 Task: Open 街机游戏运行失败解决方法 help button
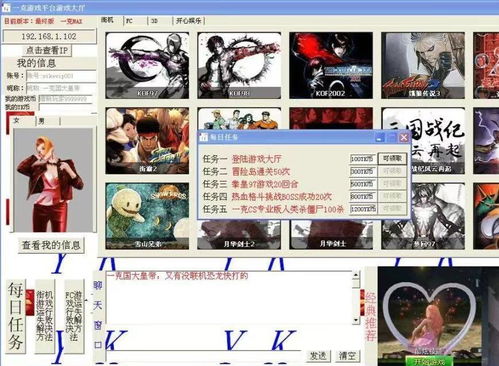44,316
